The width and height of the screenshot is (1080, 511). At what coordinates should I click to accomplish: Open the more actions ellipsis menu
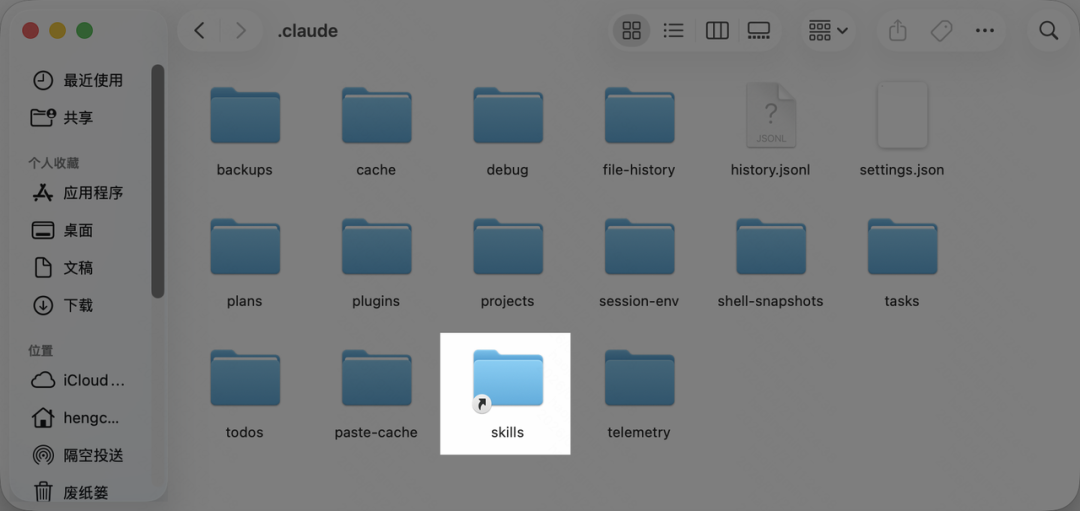[985, 30]
